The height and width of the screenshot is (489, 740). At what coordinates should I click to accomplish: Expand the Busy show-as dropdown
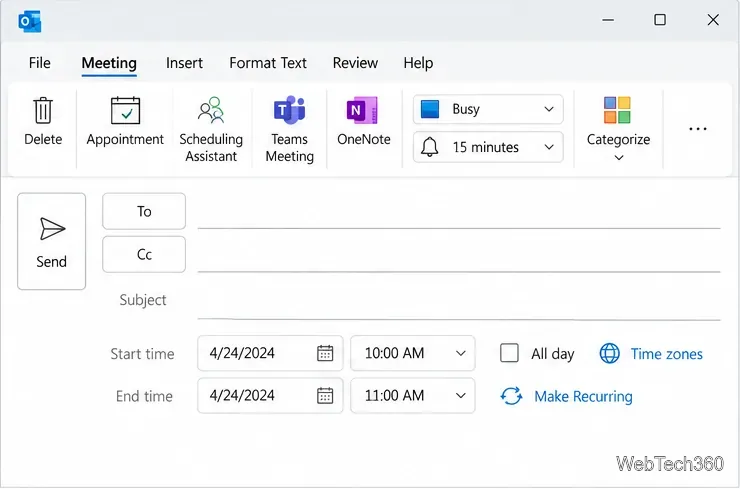coord(548,109)
